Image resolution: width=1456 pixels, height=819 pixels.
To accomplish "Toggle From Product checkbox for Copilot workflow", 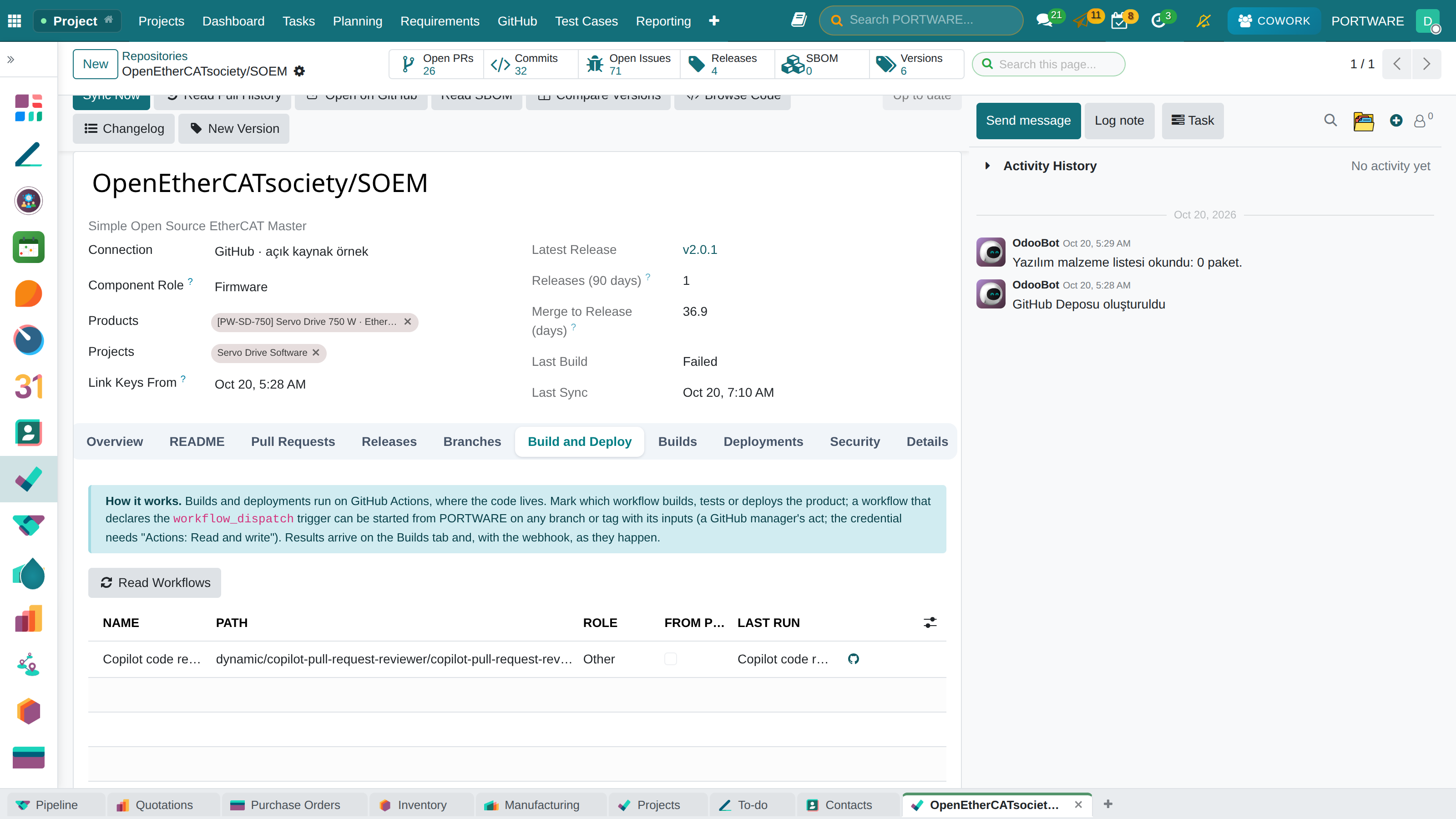I will 670,658.
